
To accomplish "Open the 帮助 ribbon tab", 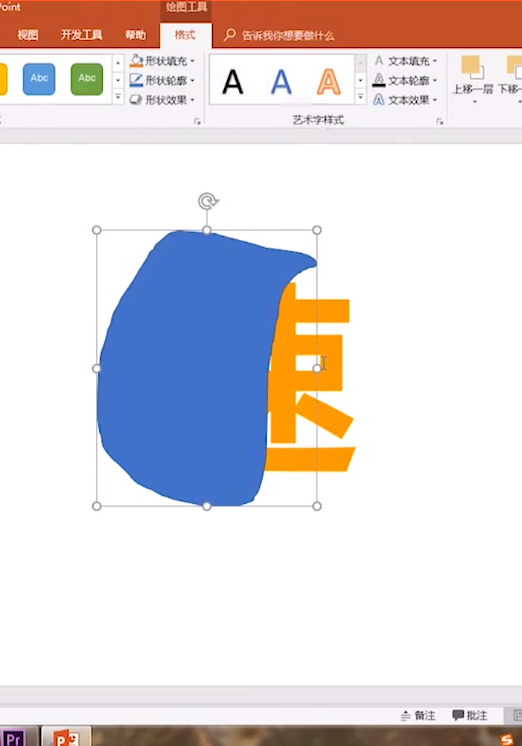I will (135, 35).
